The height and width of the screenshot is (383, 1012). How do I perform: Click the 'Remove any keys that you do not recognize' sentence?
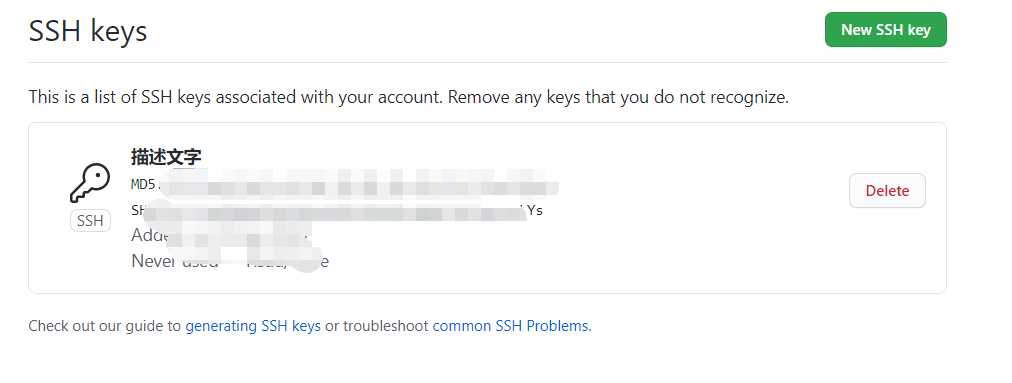click(618, 98)
